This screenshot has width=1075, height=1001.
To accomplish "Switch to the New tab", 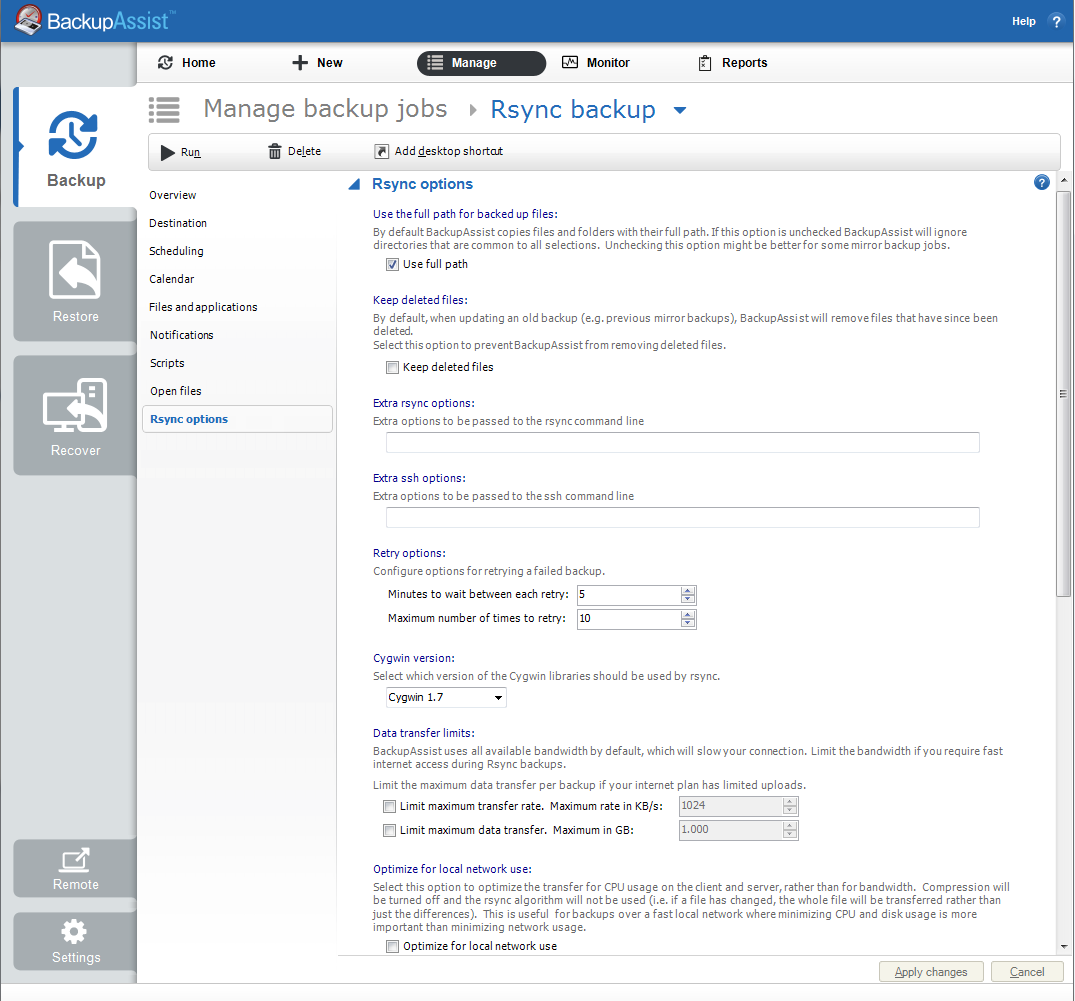I will coord(317,62).
